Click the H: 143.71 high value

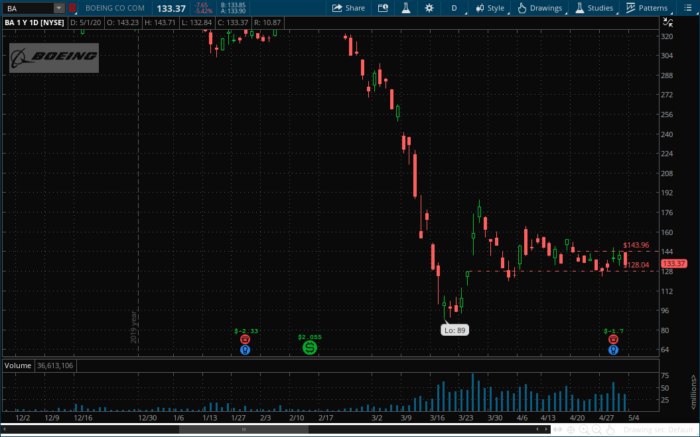click(x=159, y=22)
